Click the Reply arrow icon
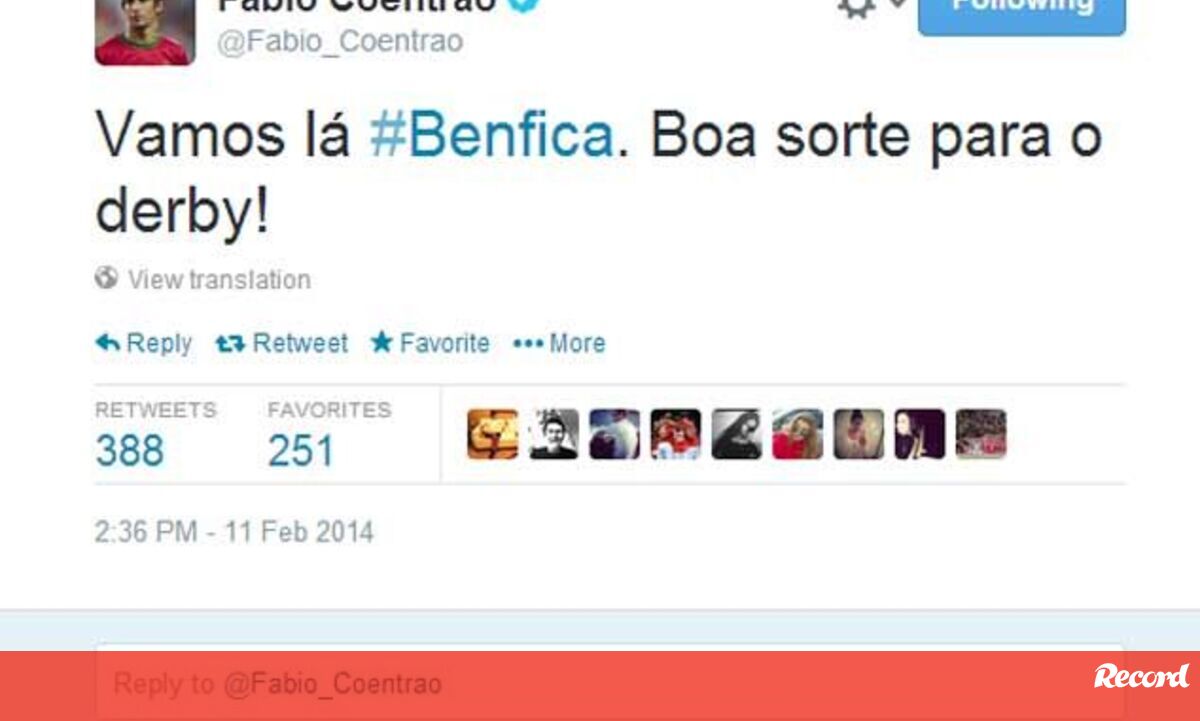 pos(107,343)
